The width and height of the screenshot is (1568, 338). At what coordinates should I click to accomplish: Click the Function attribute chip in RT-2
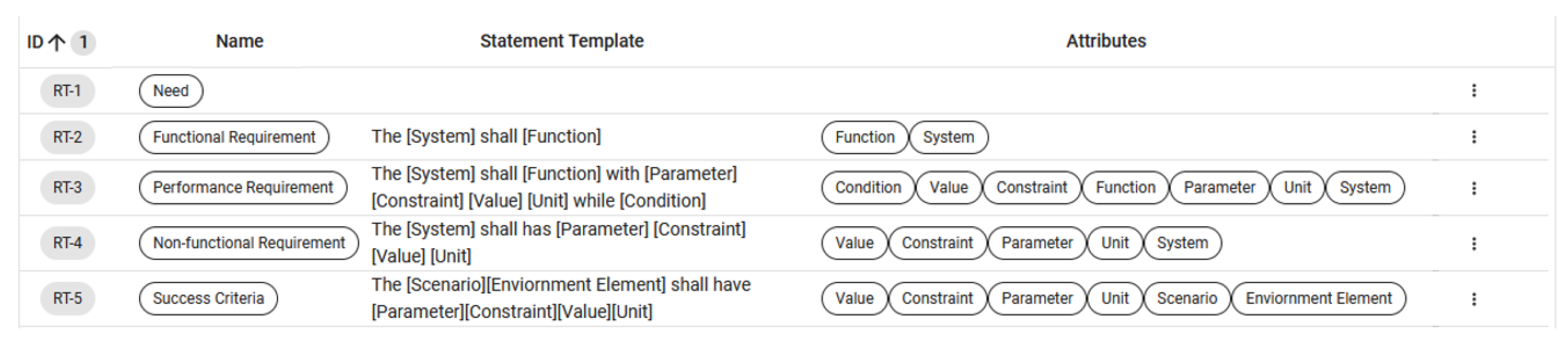[865, 137]
